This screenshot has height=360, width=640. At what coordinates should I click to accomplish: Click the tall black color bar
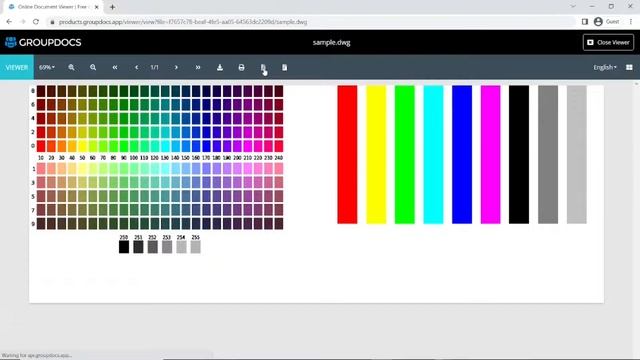click(x=519, y=155)
